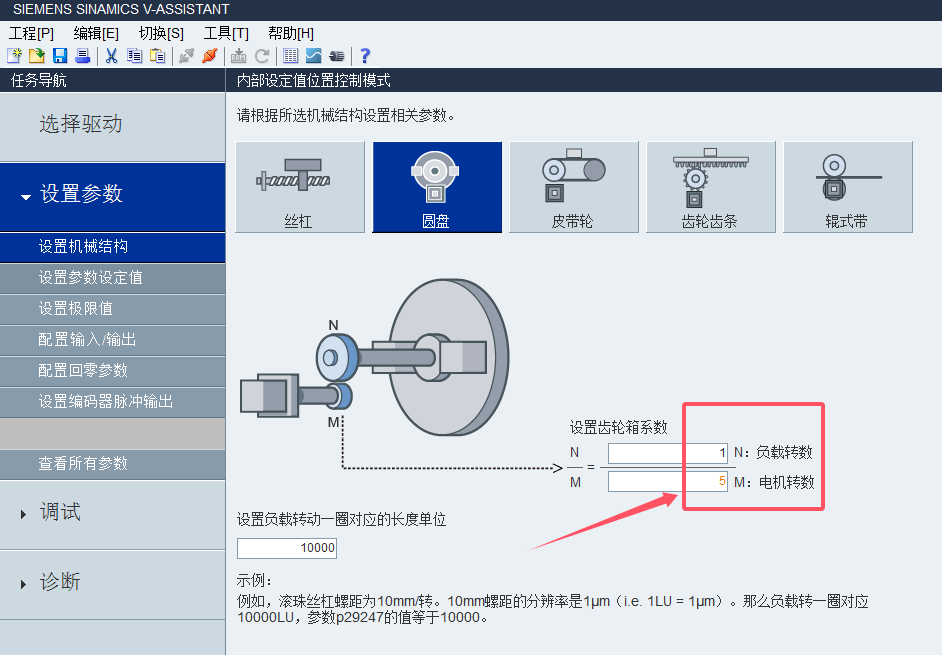Open the 工具[T] menu
942x655 pixels.
coord(226,33)
